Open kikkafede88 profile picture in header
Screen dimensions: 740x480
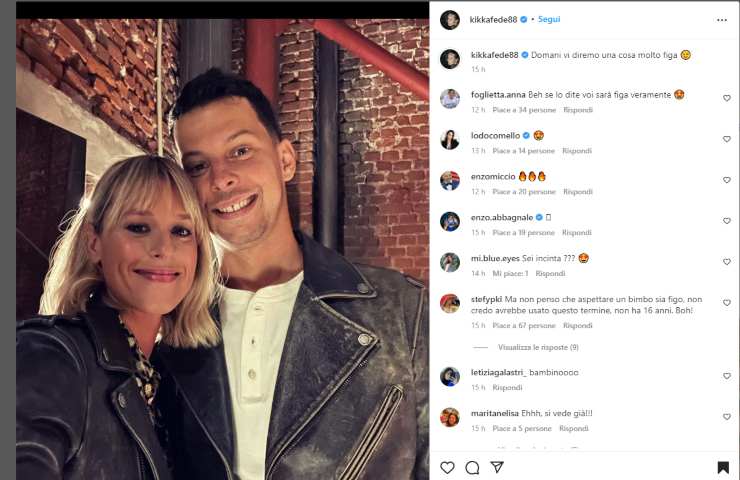450,19
